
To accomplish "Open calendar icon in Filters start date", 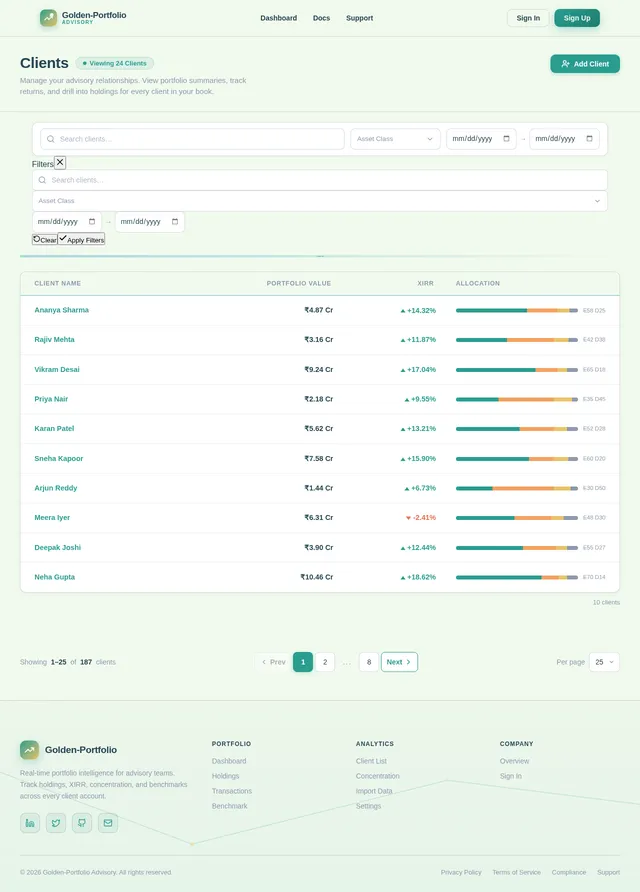I will (x=92, y=222).
